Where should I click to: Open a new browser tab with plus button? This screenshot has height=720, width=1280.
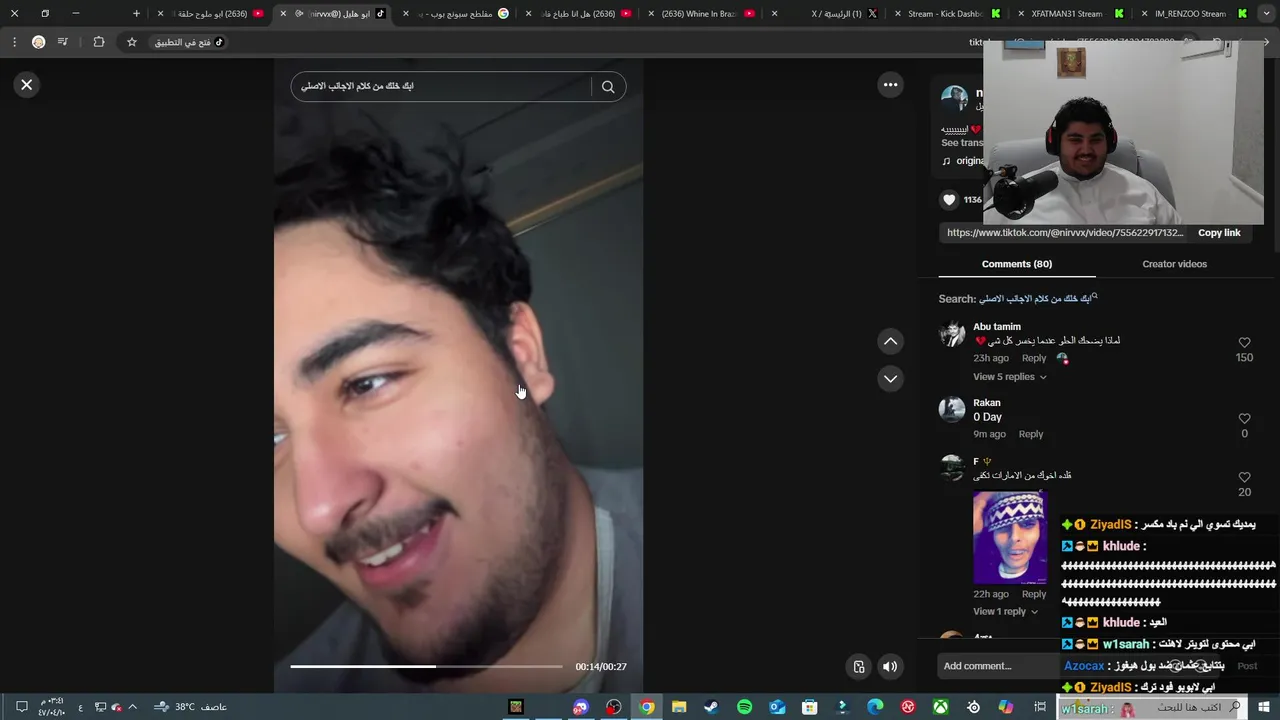click(x=137, y=14)
